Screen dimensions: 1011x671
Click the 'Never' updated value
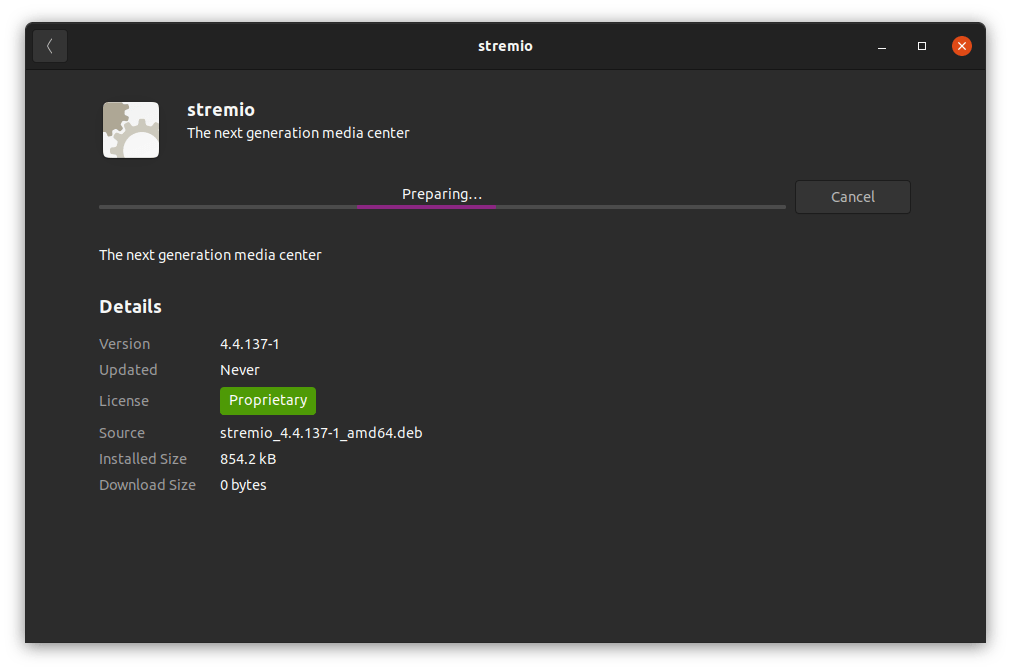(x=239, y=370)
